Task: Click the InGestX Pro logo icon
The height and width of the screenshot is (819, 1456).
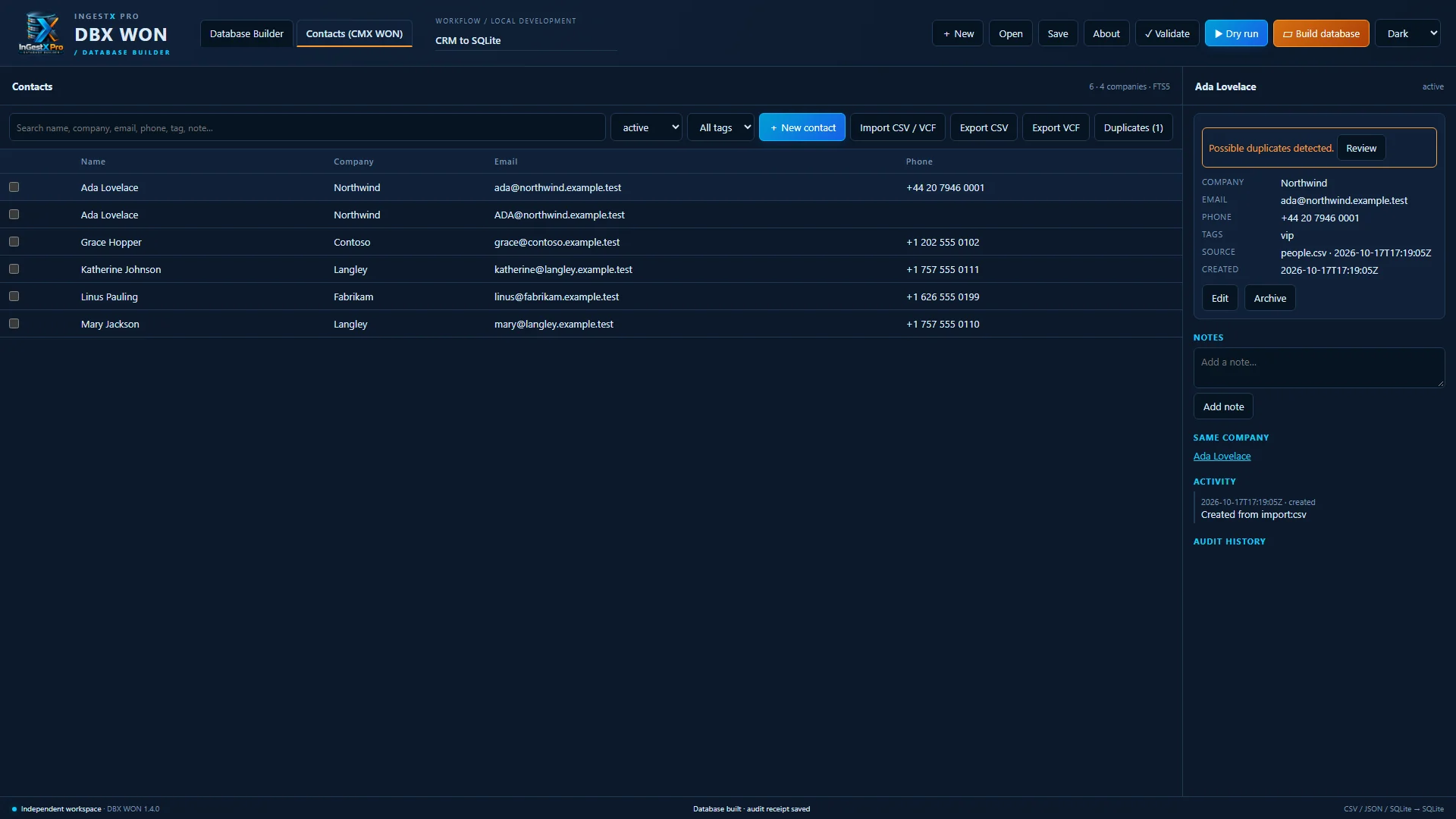Action: click(x=41, y=33)
